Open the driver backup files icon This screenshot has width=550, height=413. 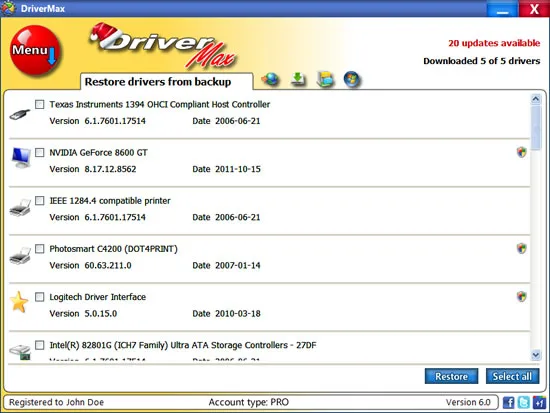tap(325, 79)
